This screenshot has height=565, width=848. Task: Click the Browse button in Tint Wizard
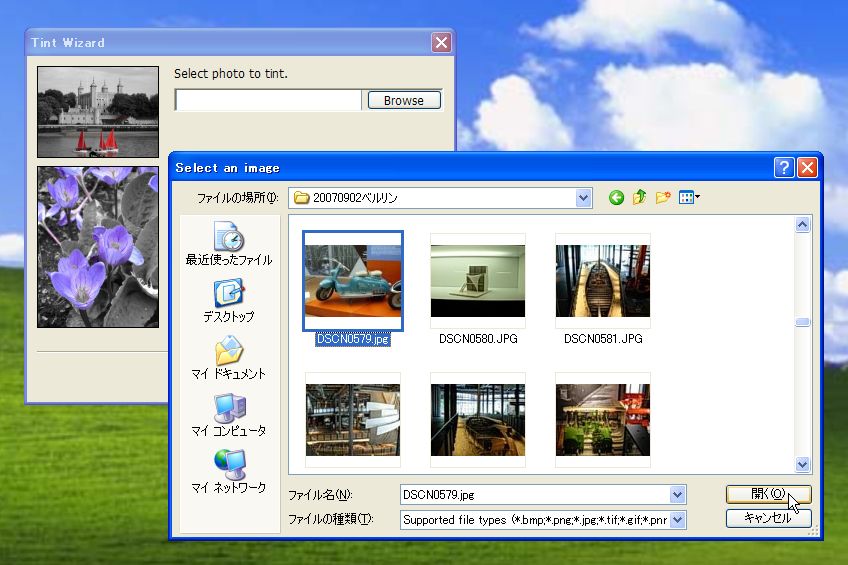click(404, 100)
